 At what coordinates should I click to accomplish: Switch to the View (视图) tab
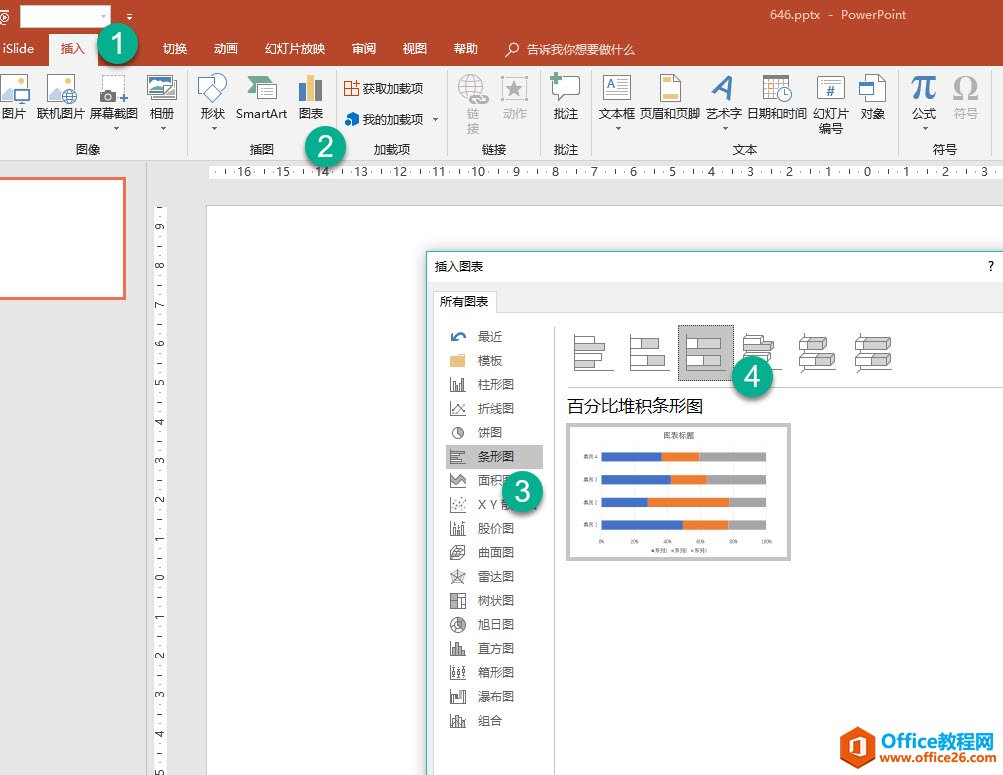click(x=415, y=49)
